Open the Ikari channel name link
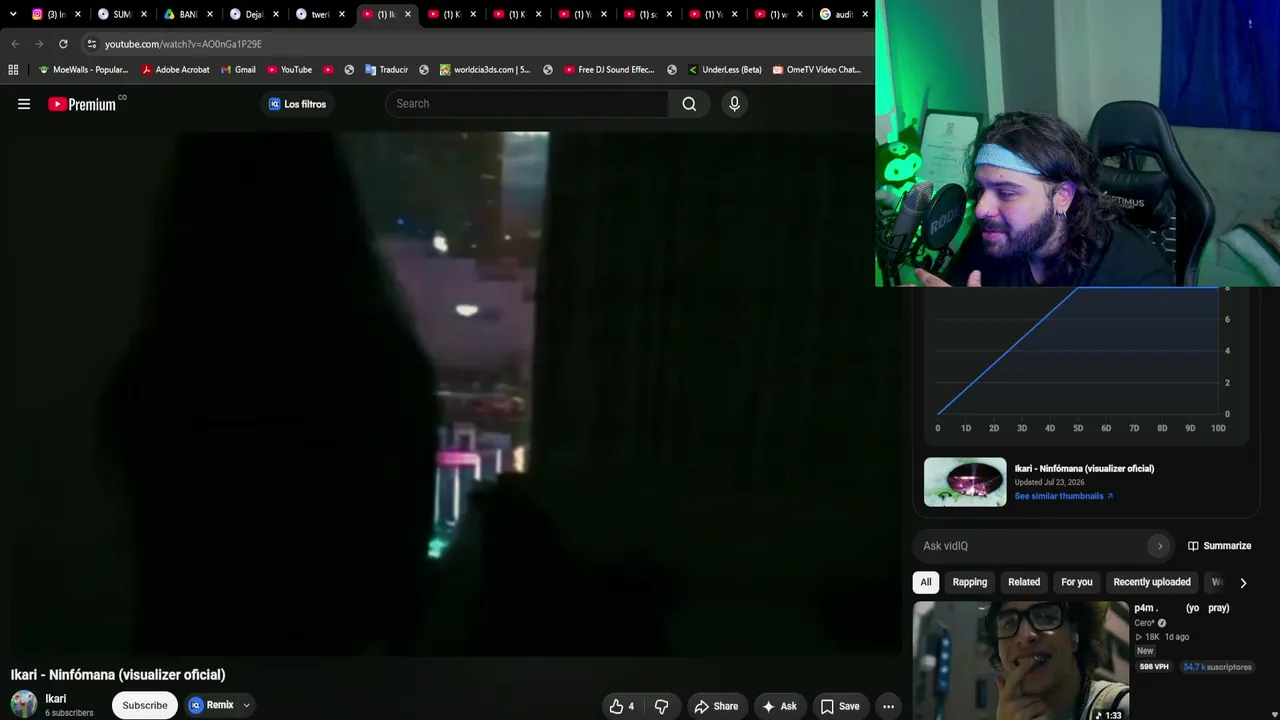 point(56,699)
